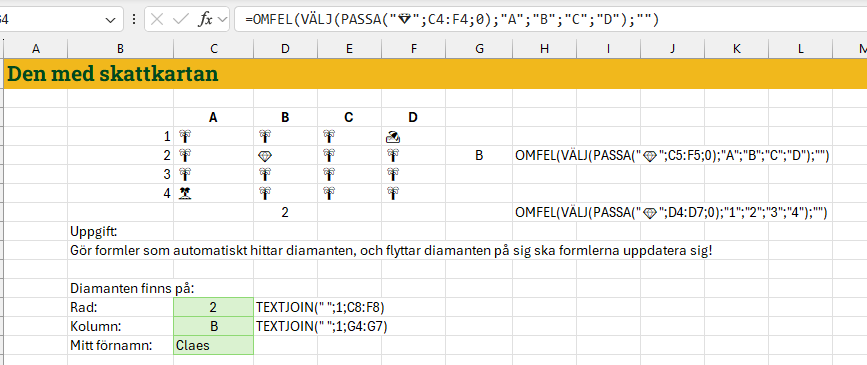Select column J header
This screenshot has height=365, width=867.
[672, 49]
